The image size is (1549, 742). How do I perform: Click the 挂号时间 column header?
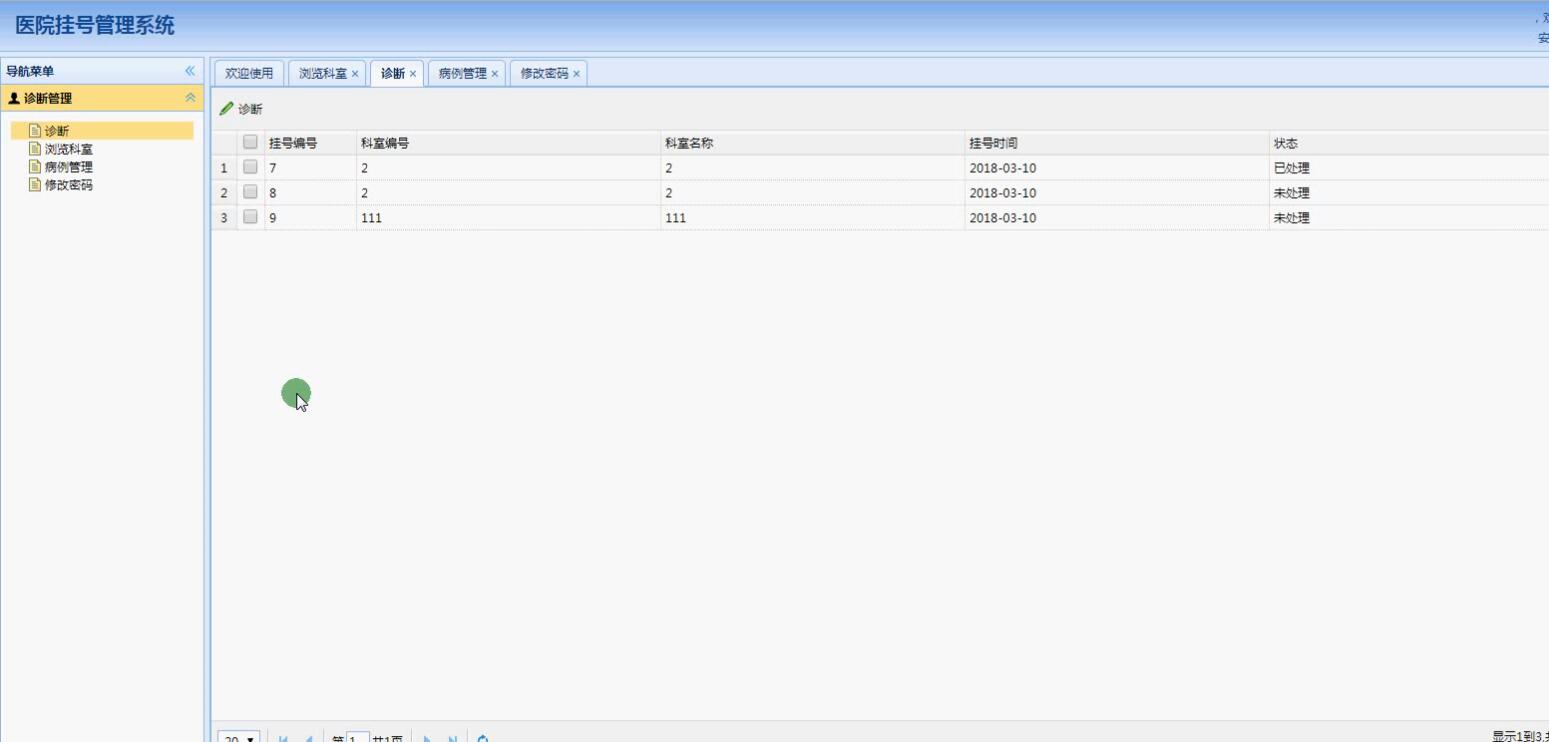click(x=1116, y=143)
